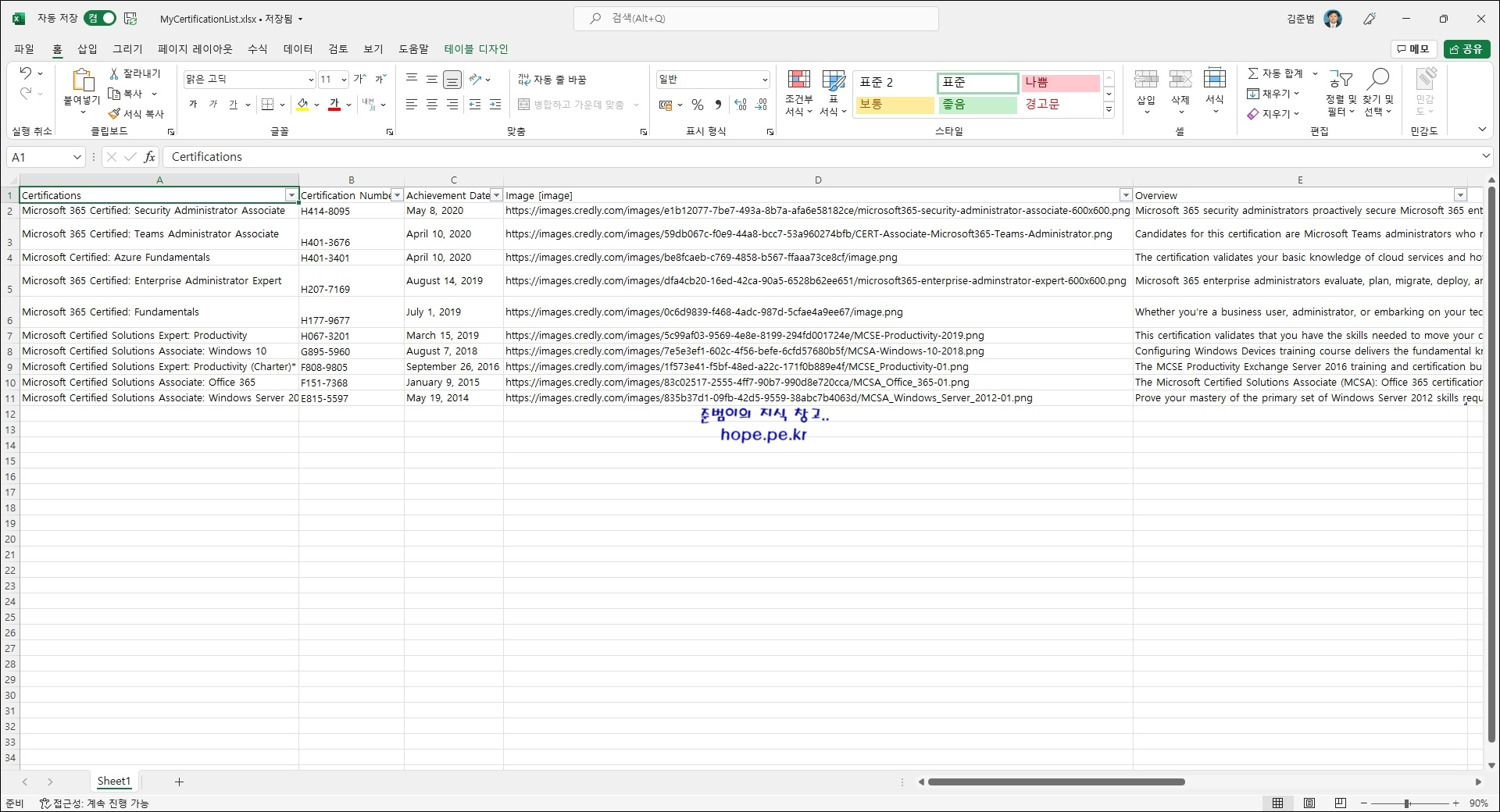Open Sort and Filter icon
The image size is (1500, 812).
(1341, 79)
